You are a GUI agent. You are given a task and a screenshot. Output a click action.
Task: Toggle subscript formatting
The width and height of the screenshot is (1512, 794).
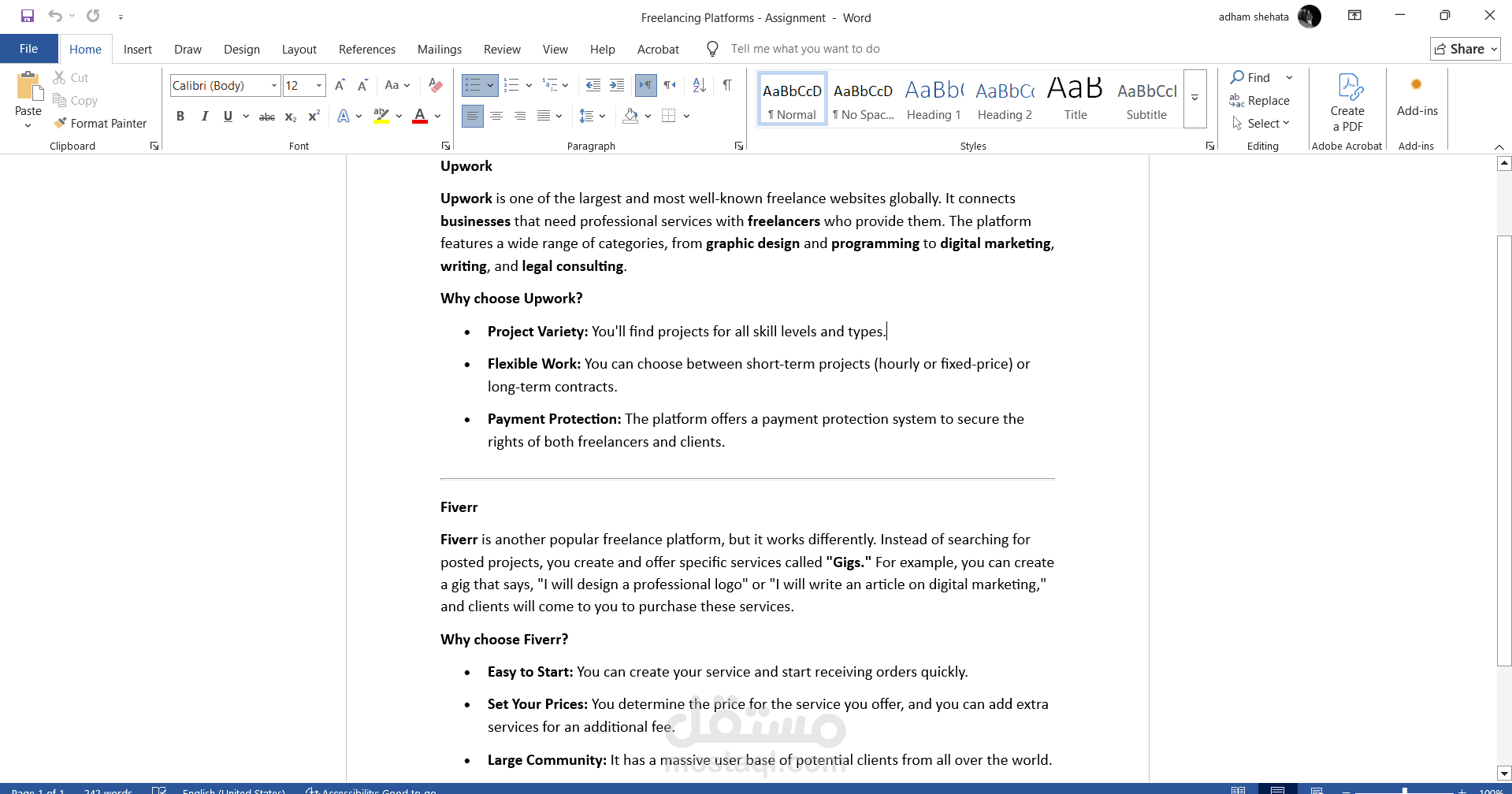pos(291,116)
